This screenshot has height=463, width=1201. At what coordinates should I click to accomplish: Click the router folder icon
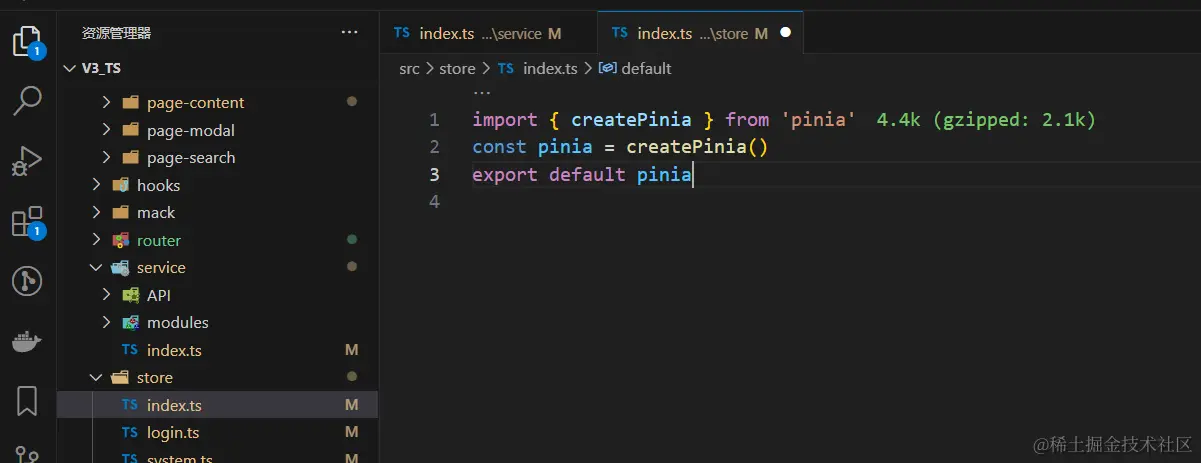(120, 240)
